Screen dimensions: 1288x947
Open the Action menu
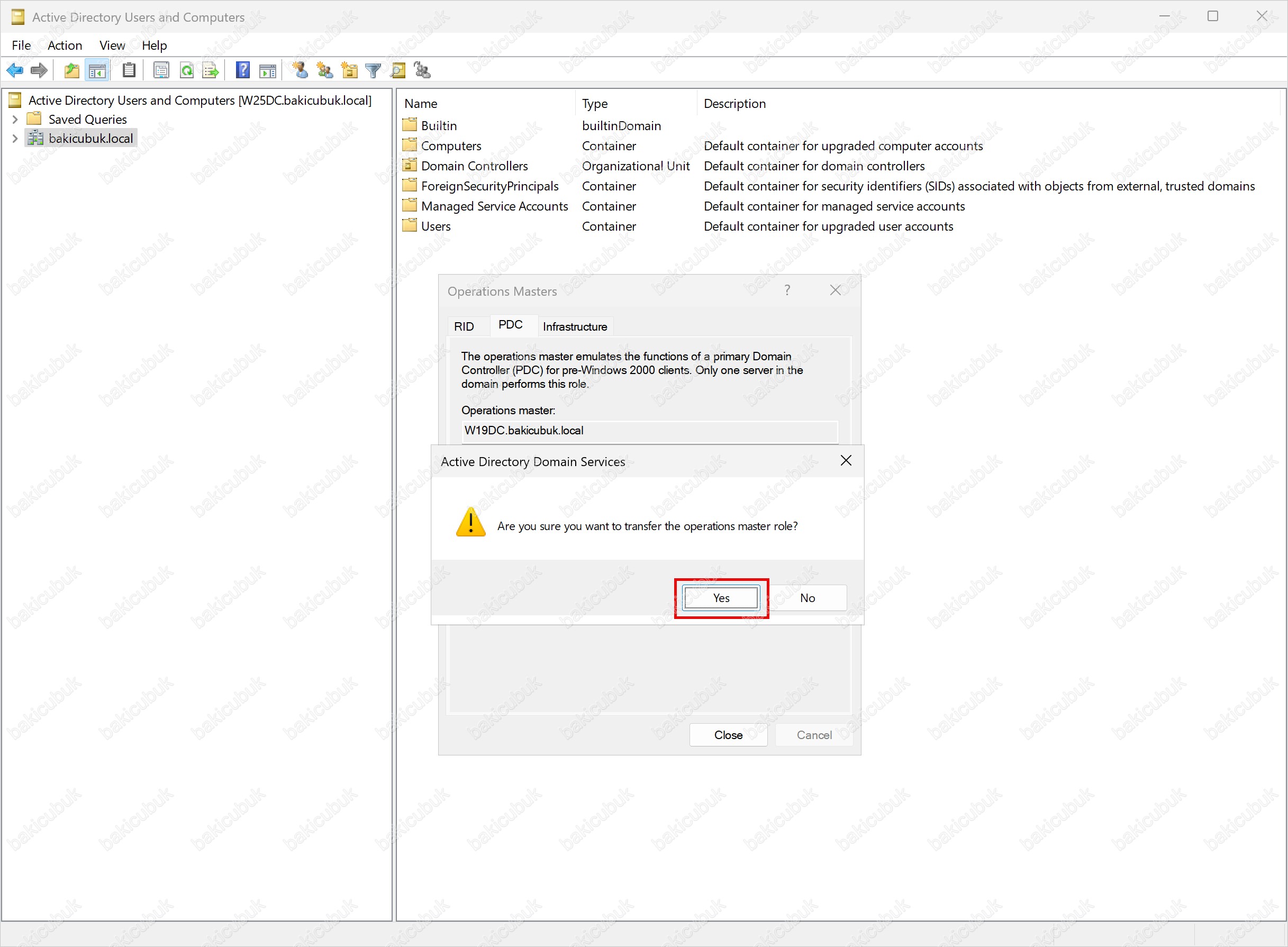(x=65, y=45)
